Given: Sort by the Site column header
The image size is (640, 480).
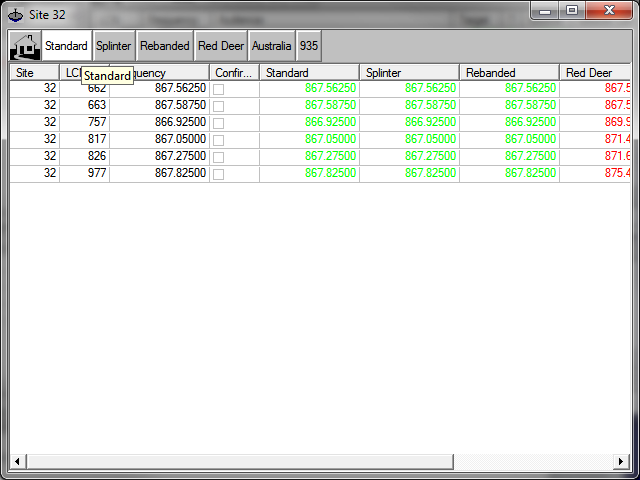Looking at the screenshot, I should pyautogui.click(x=34, y=73).
